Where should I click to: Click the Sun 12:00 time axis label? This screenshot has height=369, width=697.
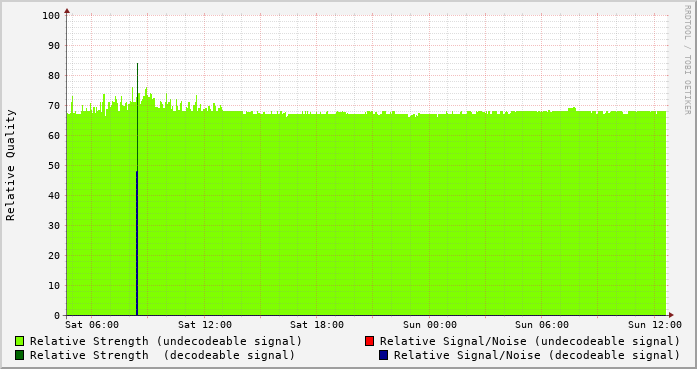655,325
